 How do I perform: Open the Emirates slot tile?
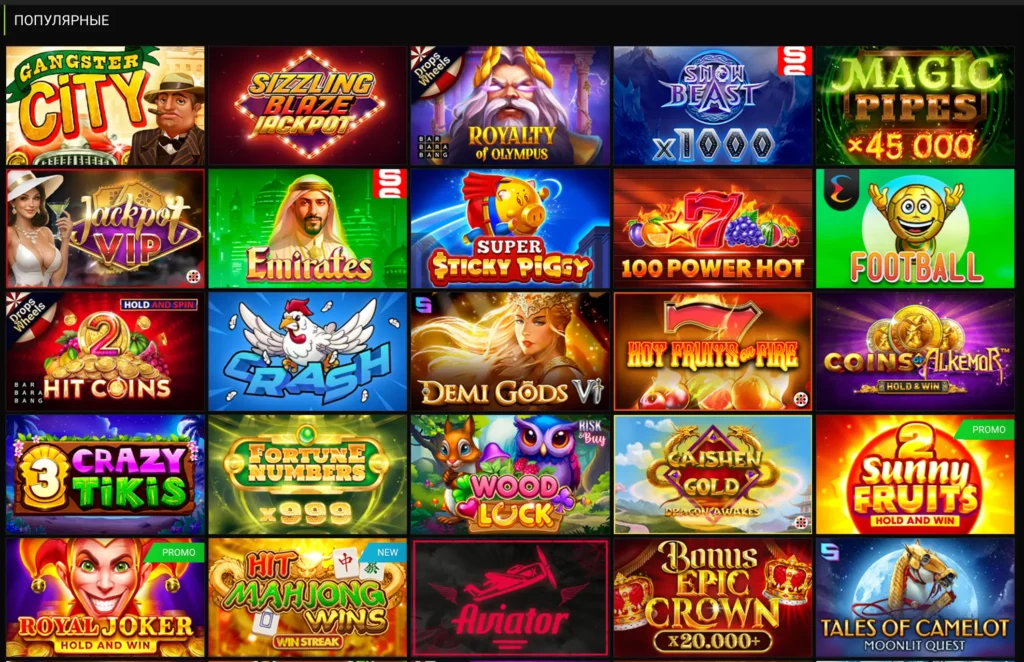308,229
